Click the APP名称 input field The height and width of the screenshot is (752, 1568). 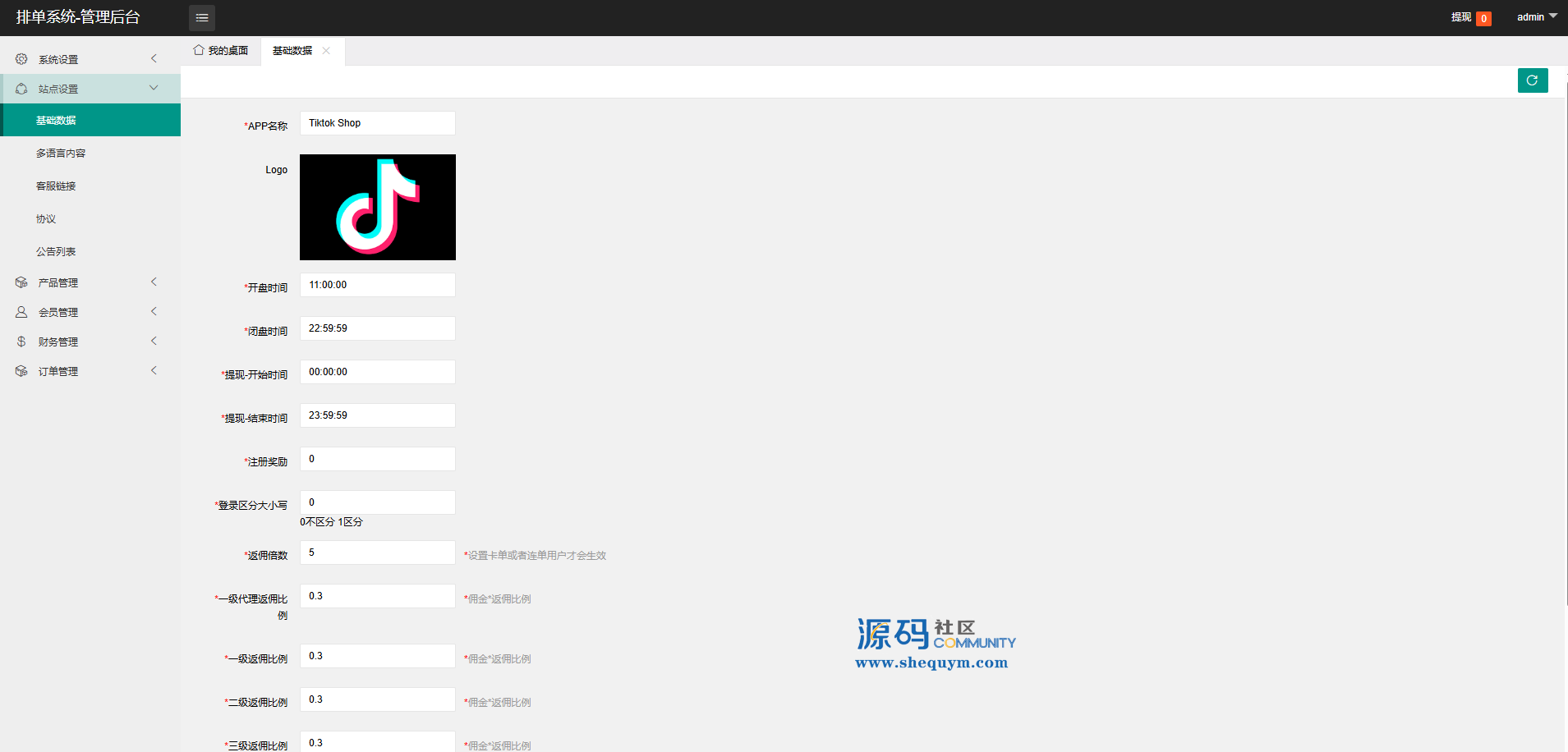377,123
